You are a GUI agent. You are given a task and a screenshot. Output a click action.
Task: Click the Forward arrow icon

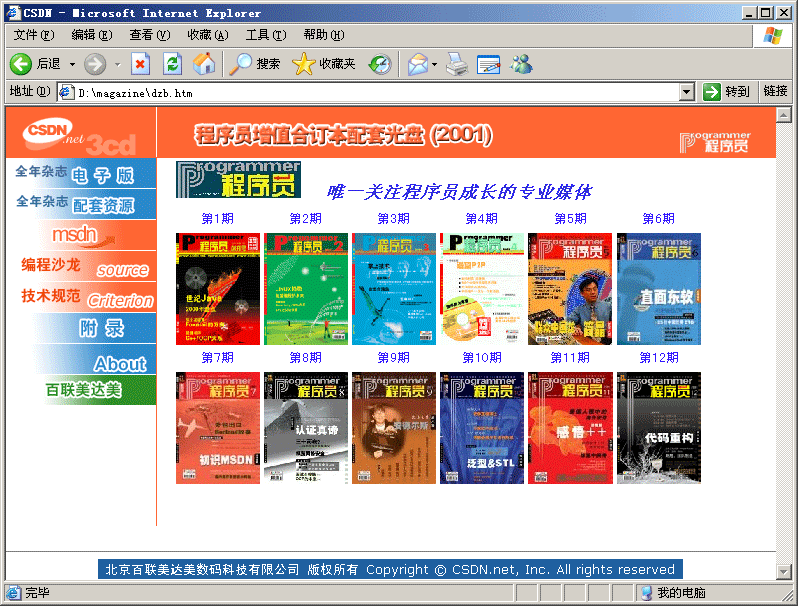tap(95, 64)
